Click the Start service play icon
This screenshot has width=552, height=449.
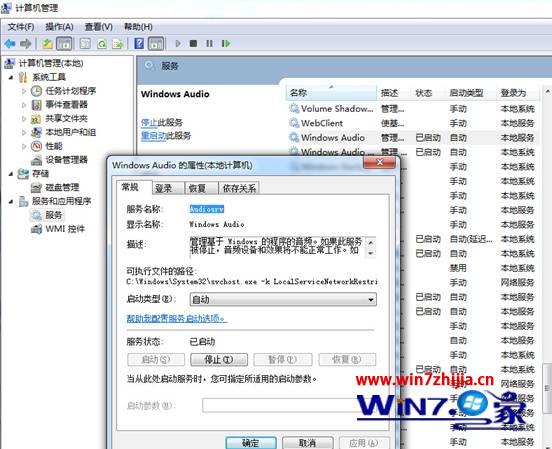178,43
